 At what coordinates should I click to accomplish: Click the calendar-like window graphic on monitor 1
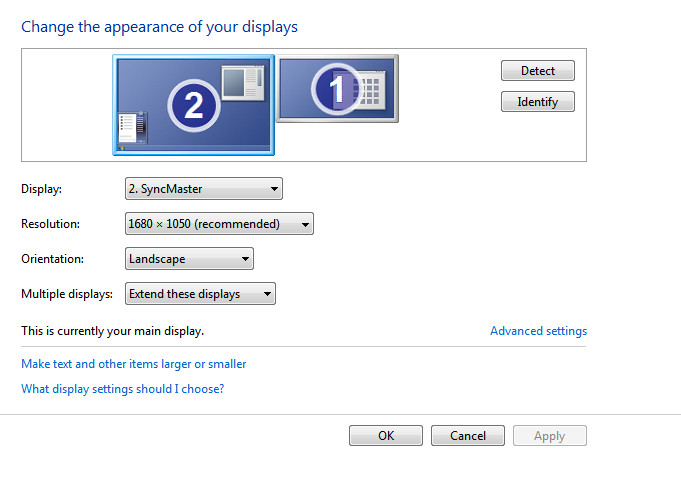[369, 92]
